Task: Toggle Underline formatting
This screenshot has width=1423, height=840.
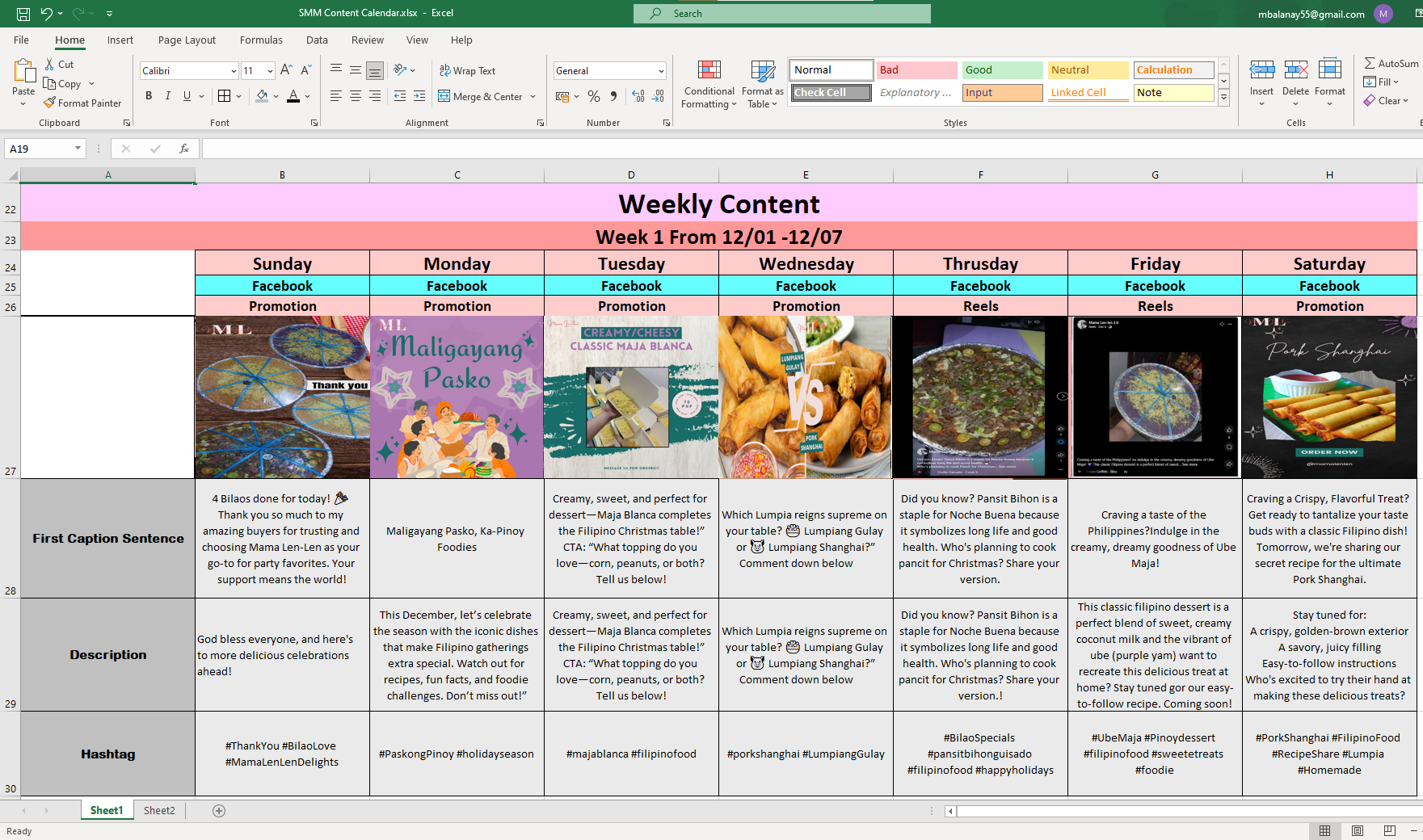Action: [187, 96]
